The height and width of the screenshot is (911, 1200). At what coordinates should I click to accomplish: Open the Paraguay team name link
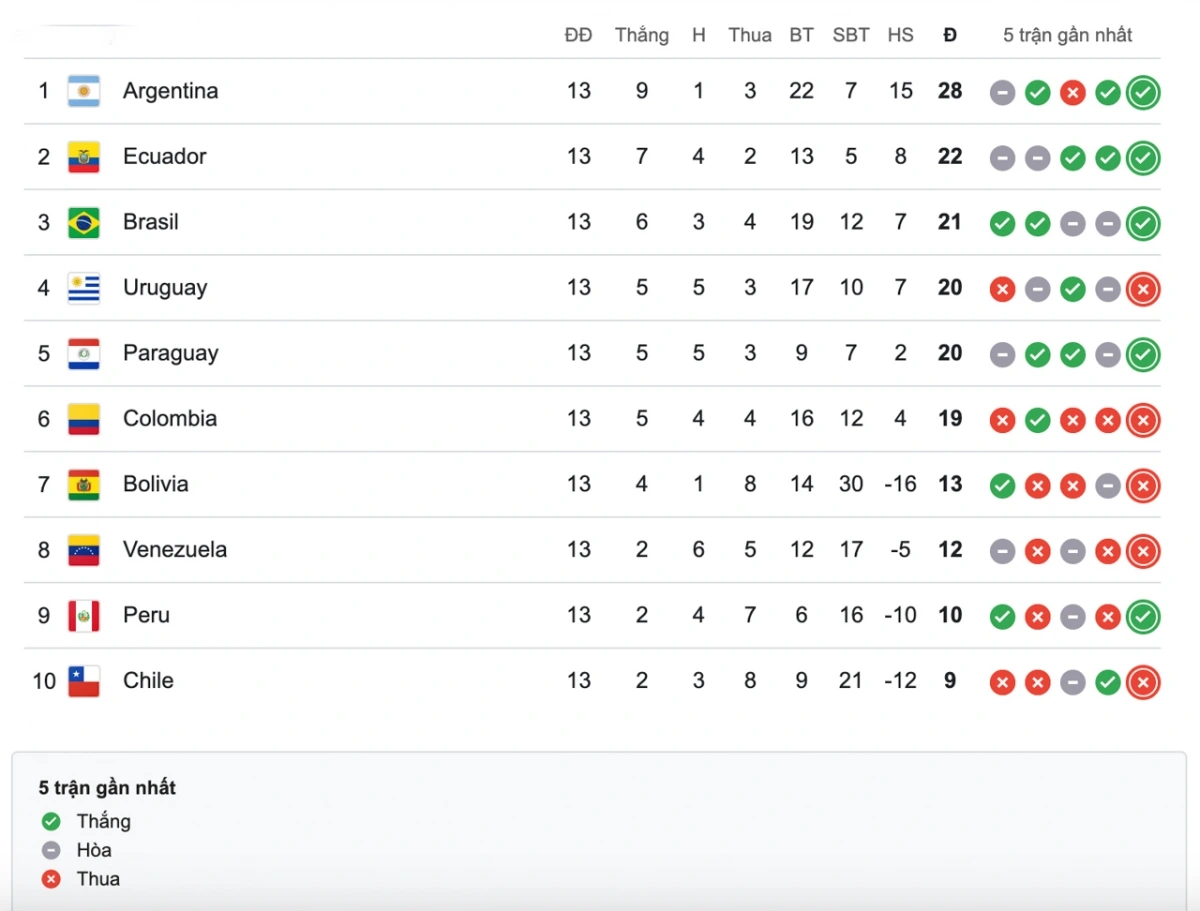(171, 353)
